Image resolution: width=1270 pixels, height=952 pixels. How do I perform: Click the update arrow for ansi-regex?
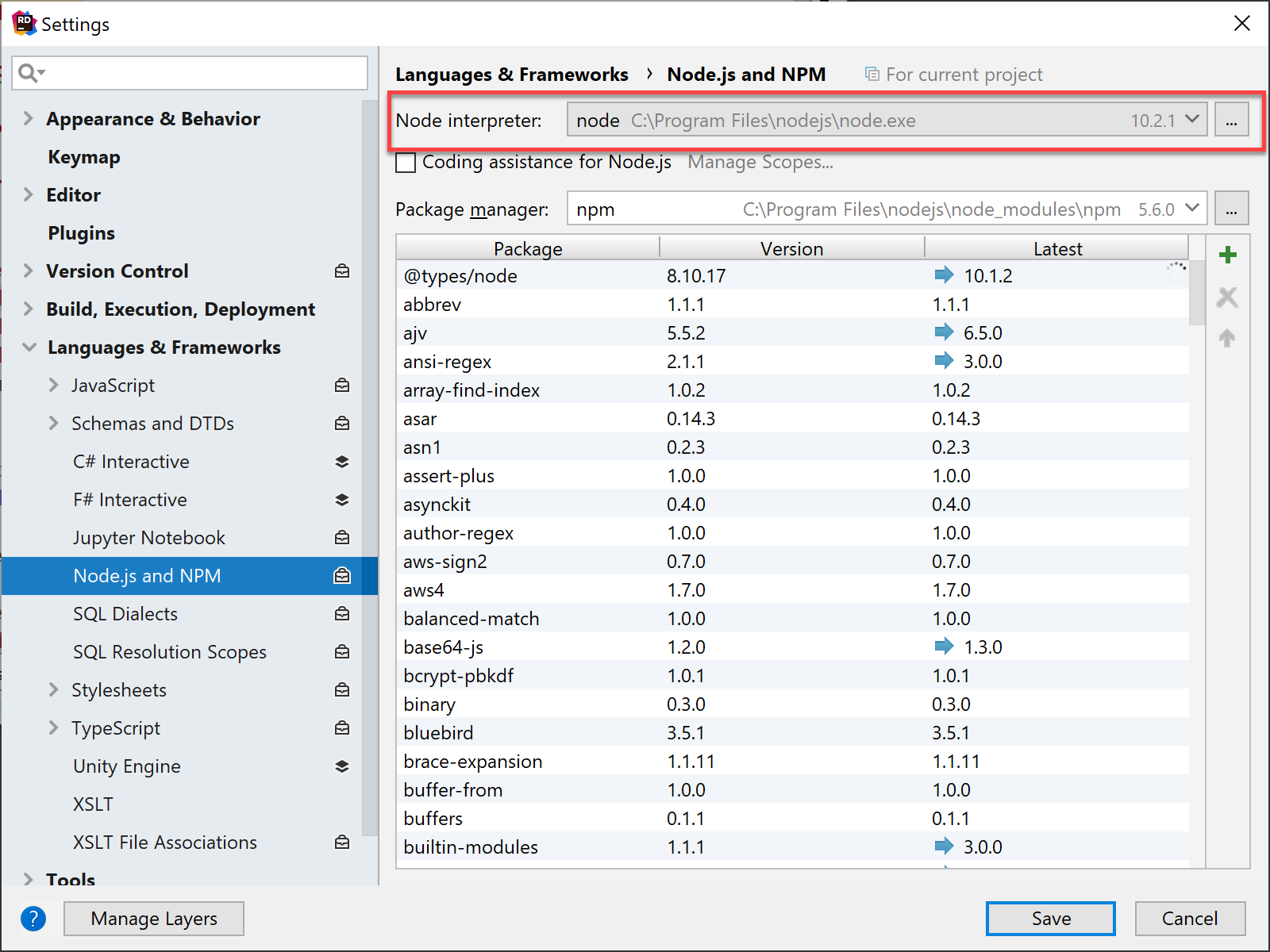pyautogui.click(x=944, y=361)
